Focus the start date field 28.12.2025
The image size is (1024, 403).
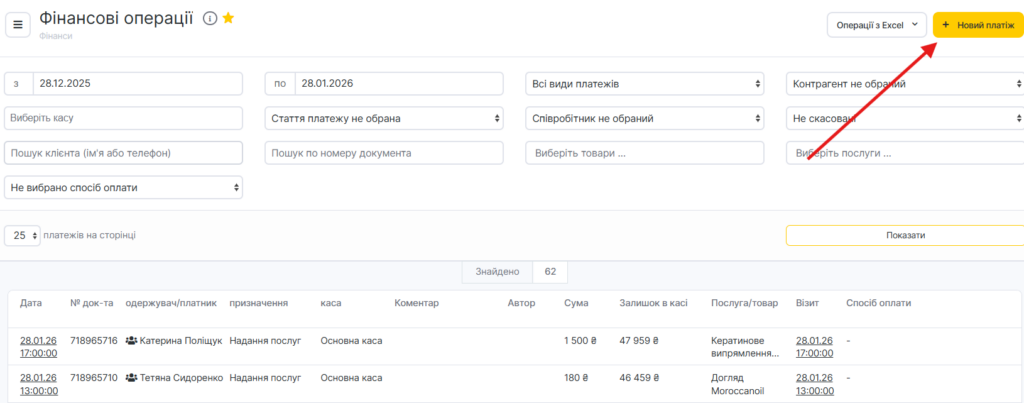(136, 84)
